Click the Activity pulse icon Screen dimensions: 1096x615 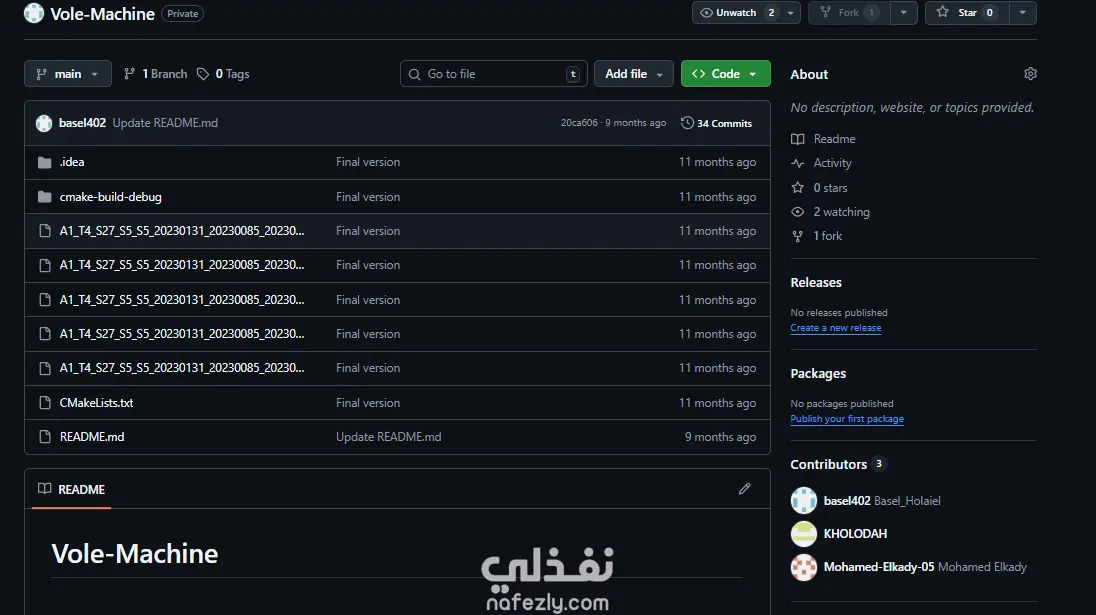798,163
